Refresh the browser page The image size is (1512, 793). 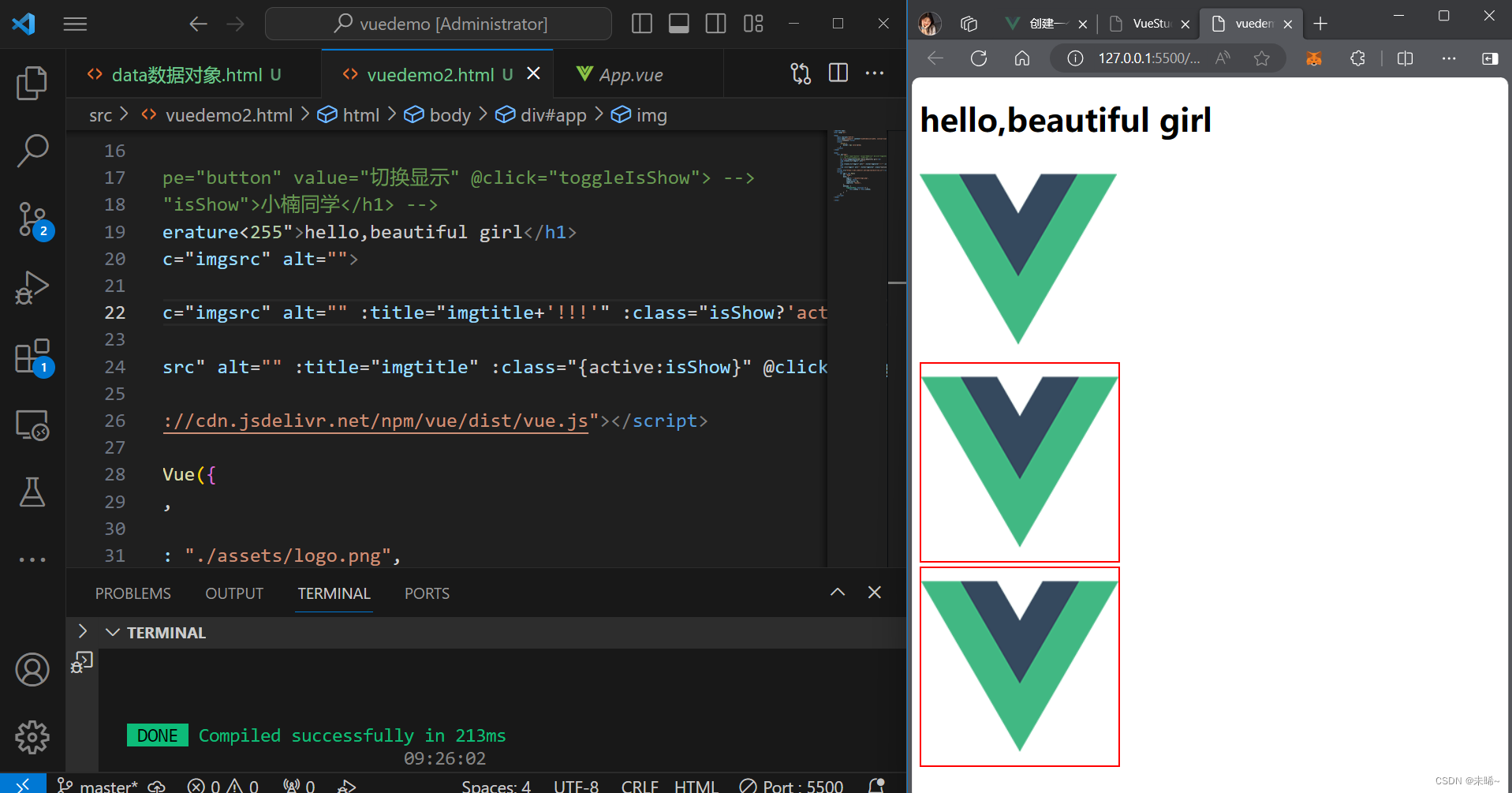pyautogui.click(x=979, y=58)
